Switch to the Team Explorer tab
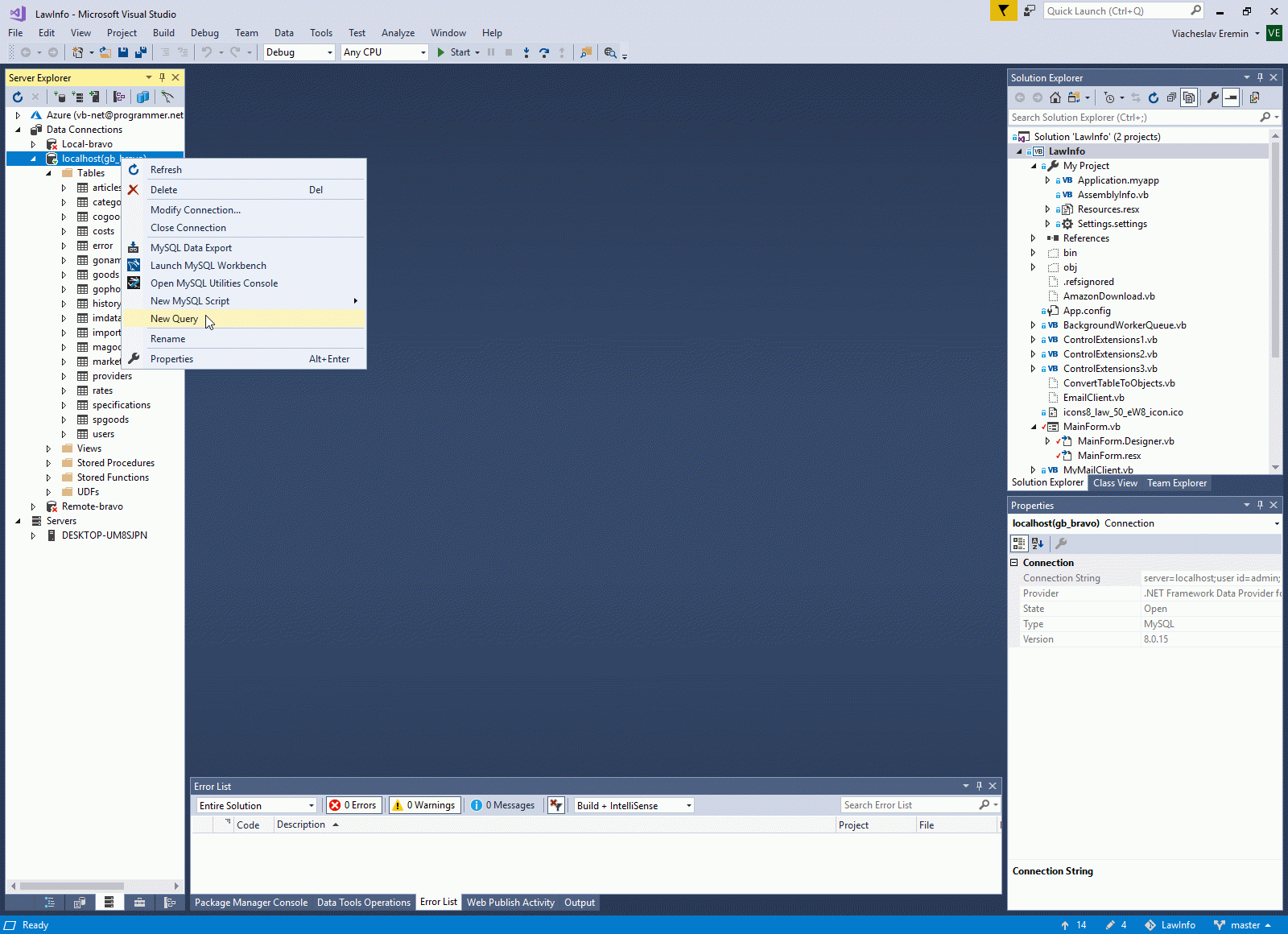Image resolution: width=1288 pixels, height=934 pixels. 1177,483
